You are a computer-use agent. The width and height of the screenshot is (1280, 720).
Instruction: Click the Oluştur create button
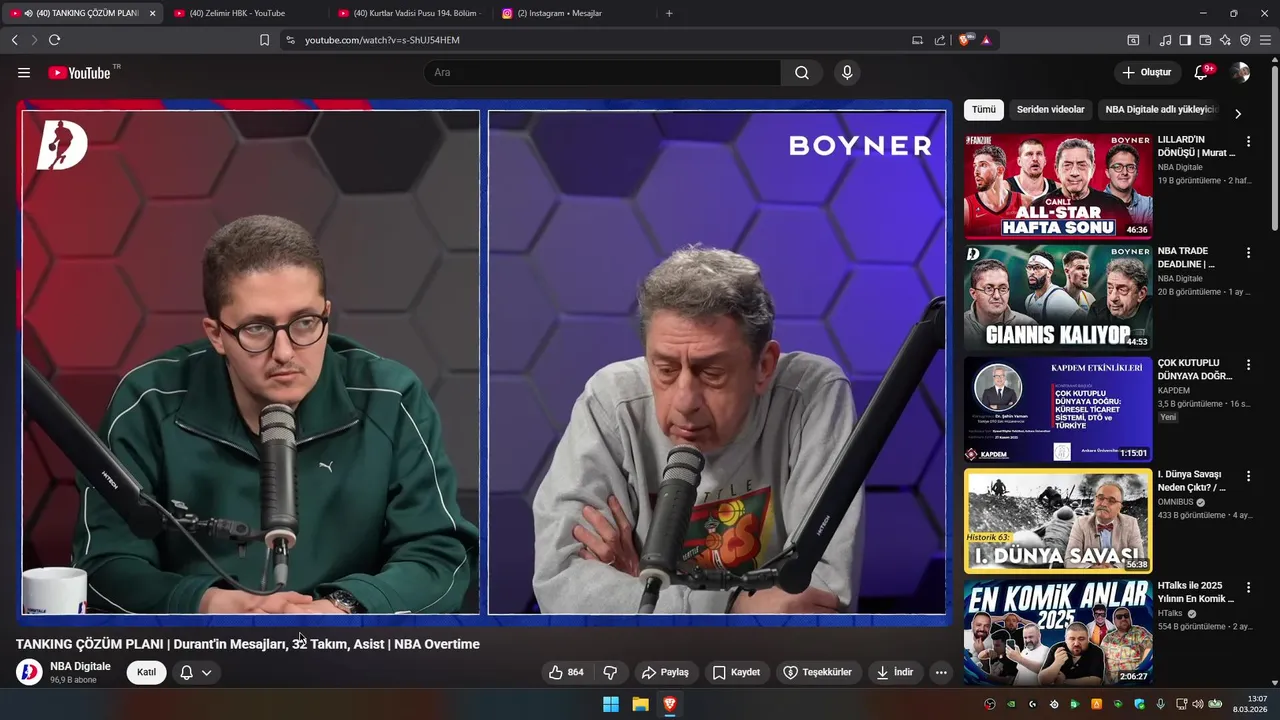coord(1146,72)
